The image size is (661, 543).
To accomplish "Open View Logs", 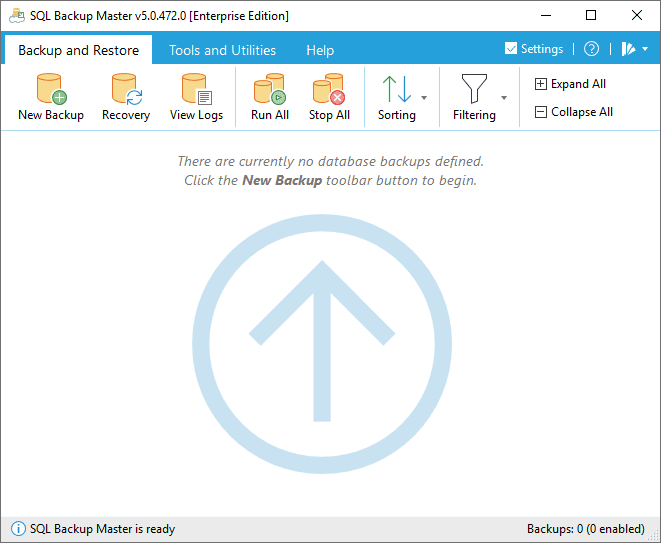I will coord(196,97).
